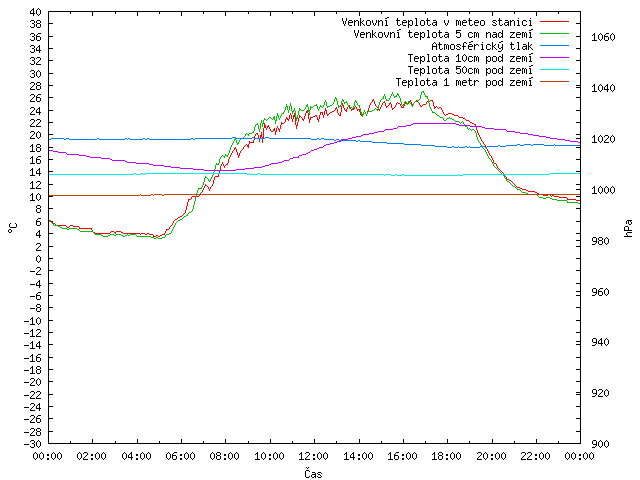Click the 40 temperature axis label
Image resolution: width=640 pixels, height=480 pixels.
[35, 12]
